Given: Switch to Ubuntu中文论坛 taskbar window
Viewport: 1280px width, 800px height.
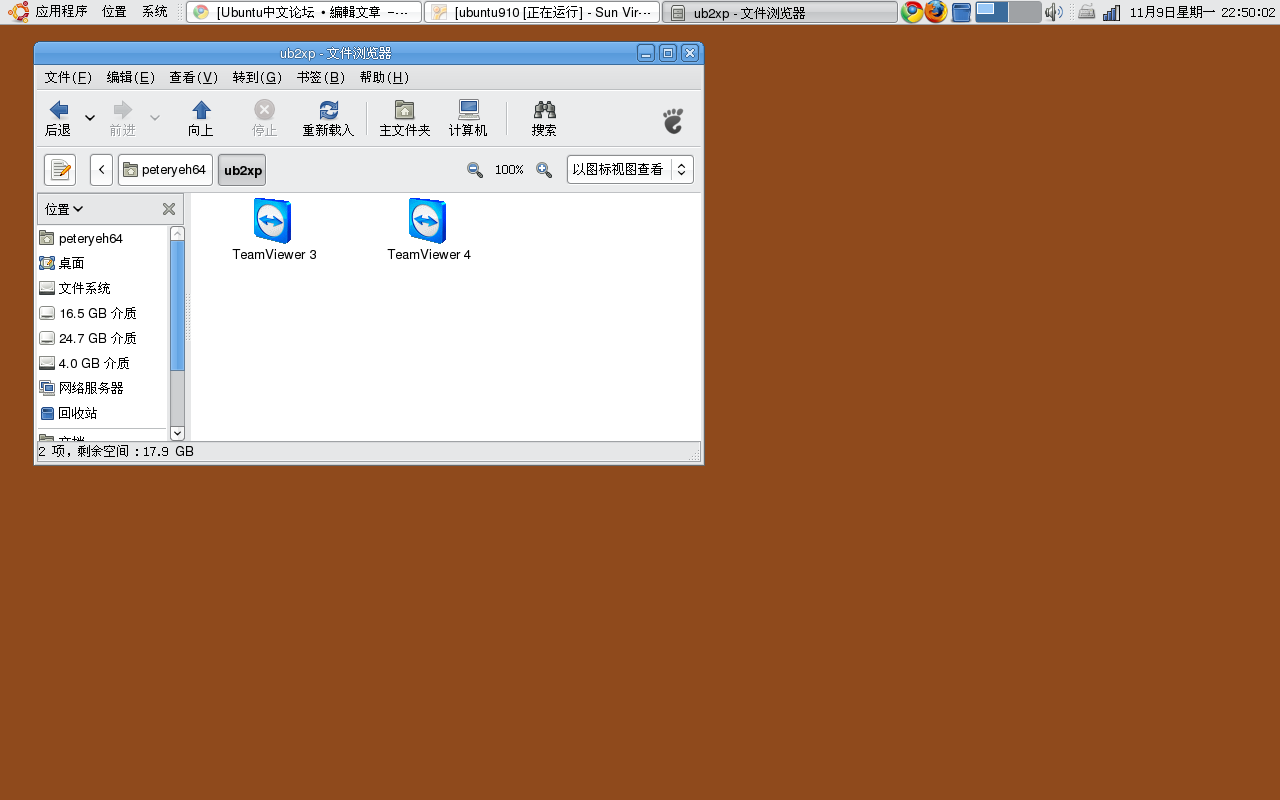Looking at the screenshot, I should tap(304, 12).
